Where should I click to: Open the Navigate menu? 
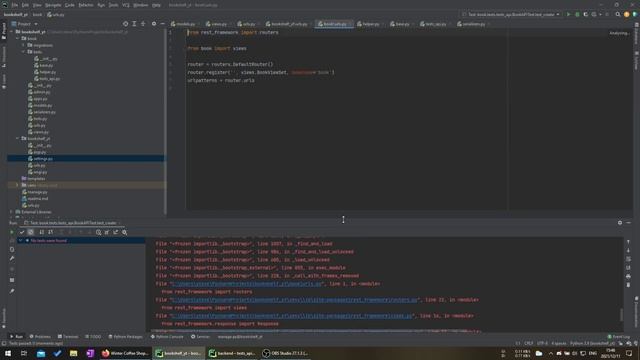pyautogui.click(x=53, y=5)
